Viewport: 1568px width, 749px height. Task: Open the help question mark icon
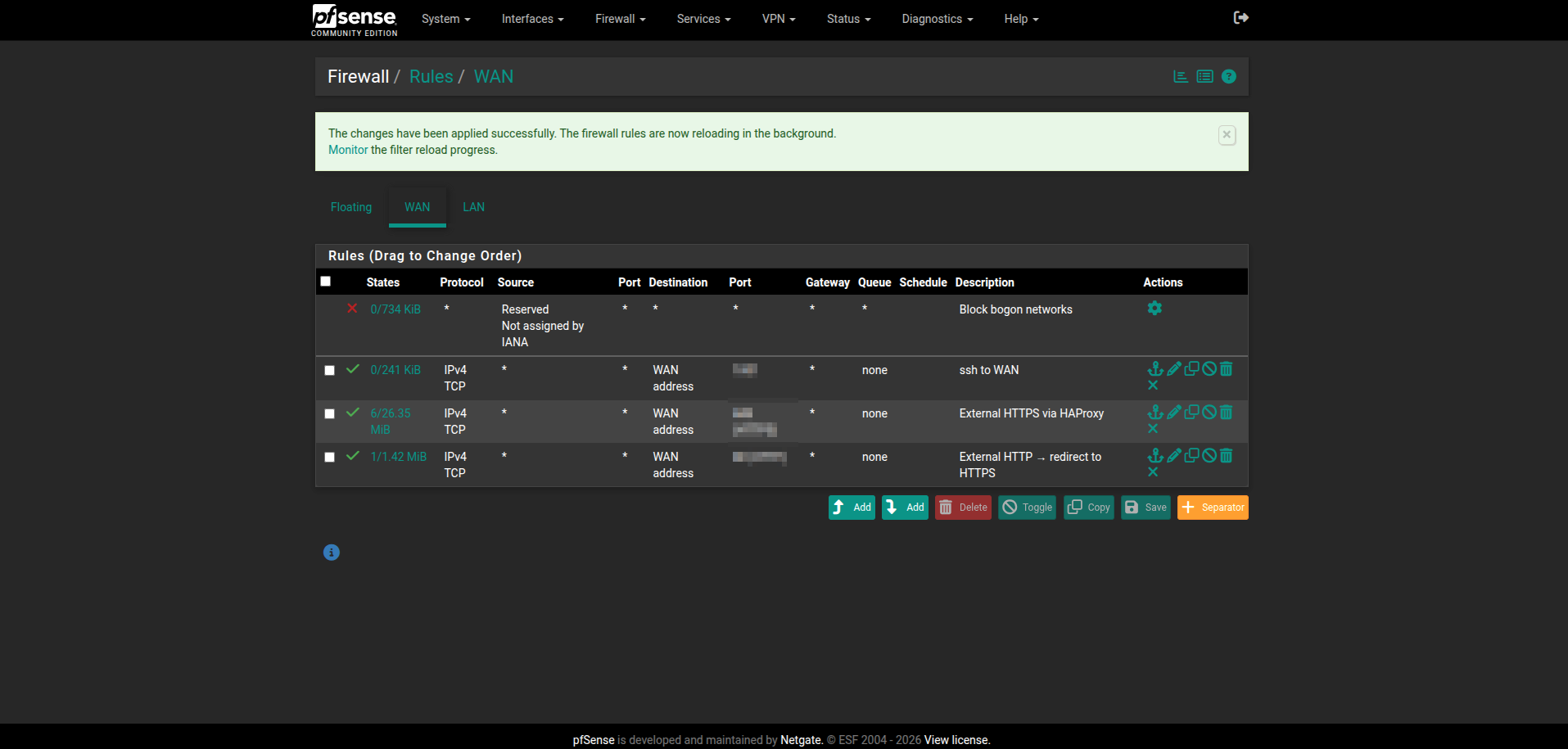coord(1228,76)
